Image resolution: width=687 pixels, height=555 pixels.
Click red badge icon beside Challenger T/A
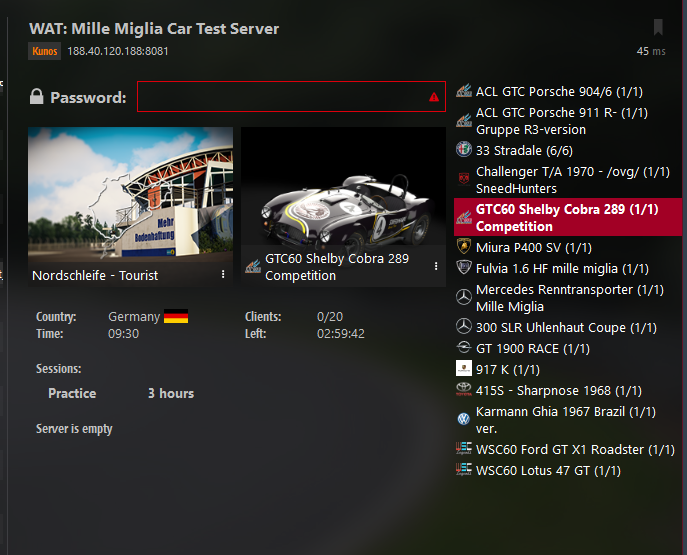(x=464, y=178)
